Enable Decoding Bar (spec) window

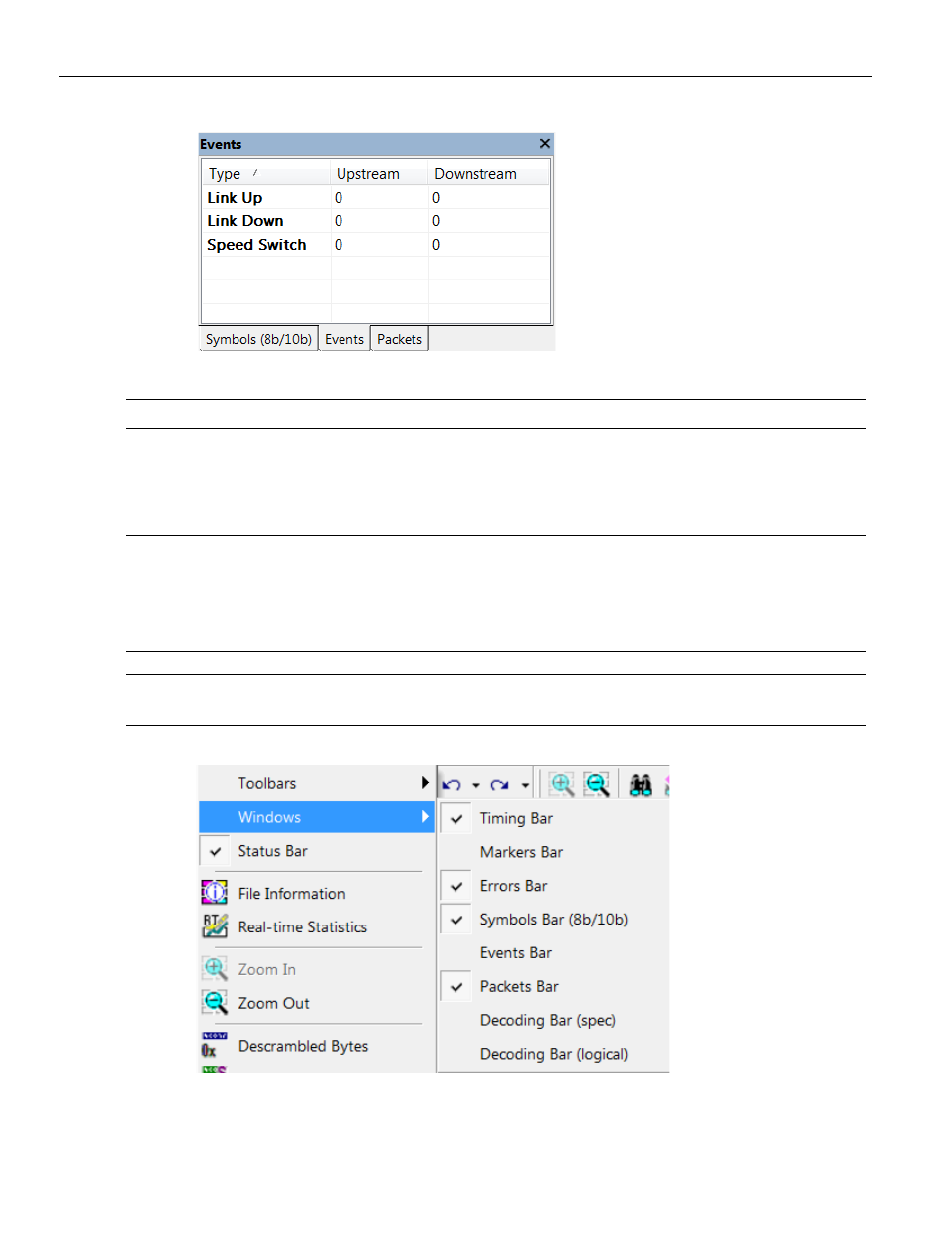[554, 1020]
